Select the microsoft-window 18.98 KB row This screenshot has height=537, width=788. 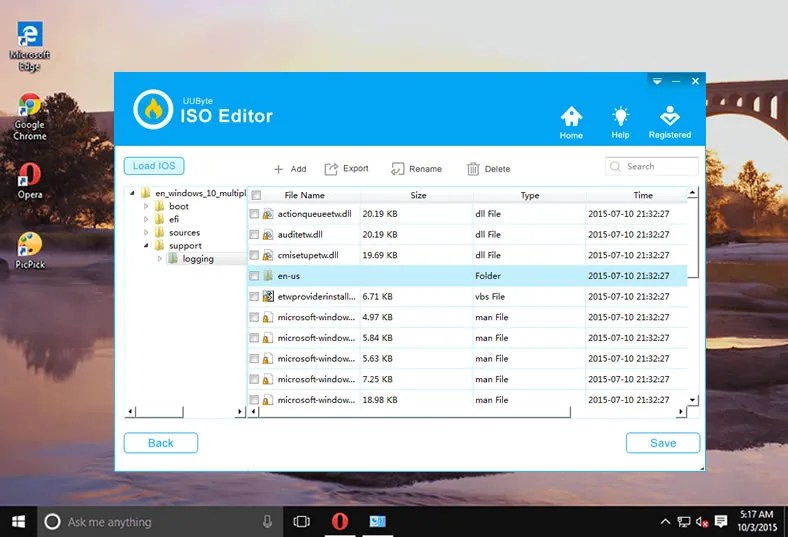point(467,400)
